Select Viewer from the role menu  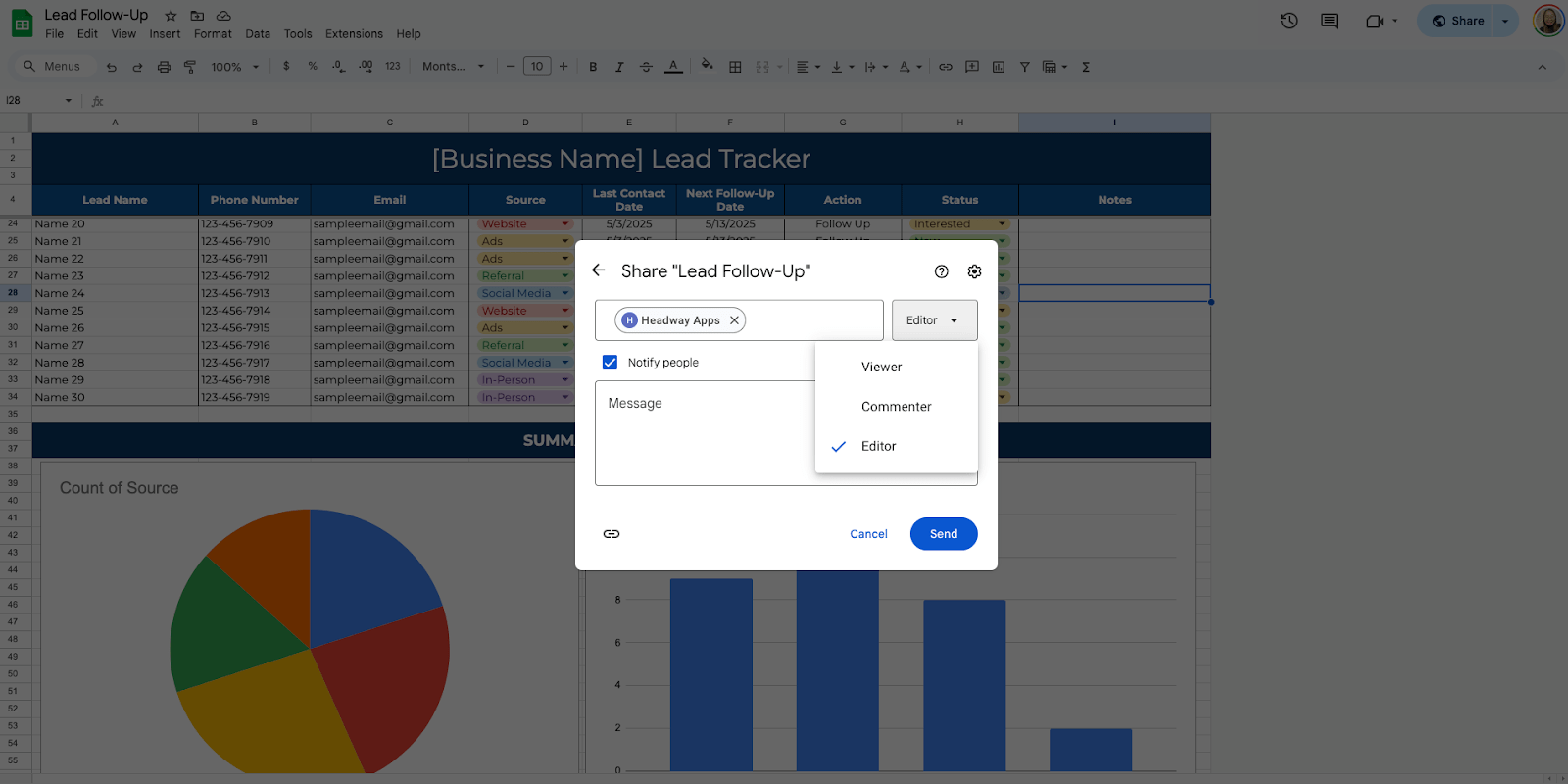click(881, 367)
